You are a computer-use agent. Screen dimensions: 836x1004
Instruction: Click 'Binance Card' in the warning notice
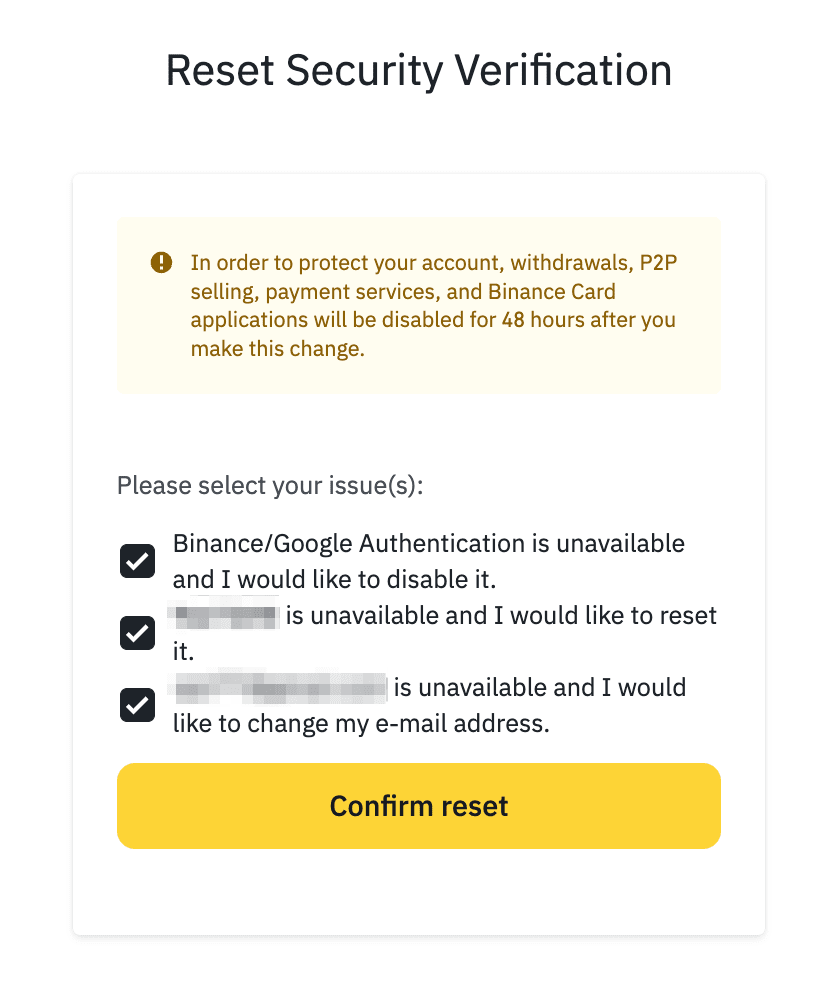tap(553, 292)
